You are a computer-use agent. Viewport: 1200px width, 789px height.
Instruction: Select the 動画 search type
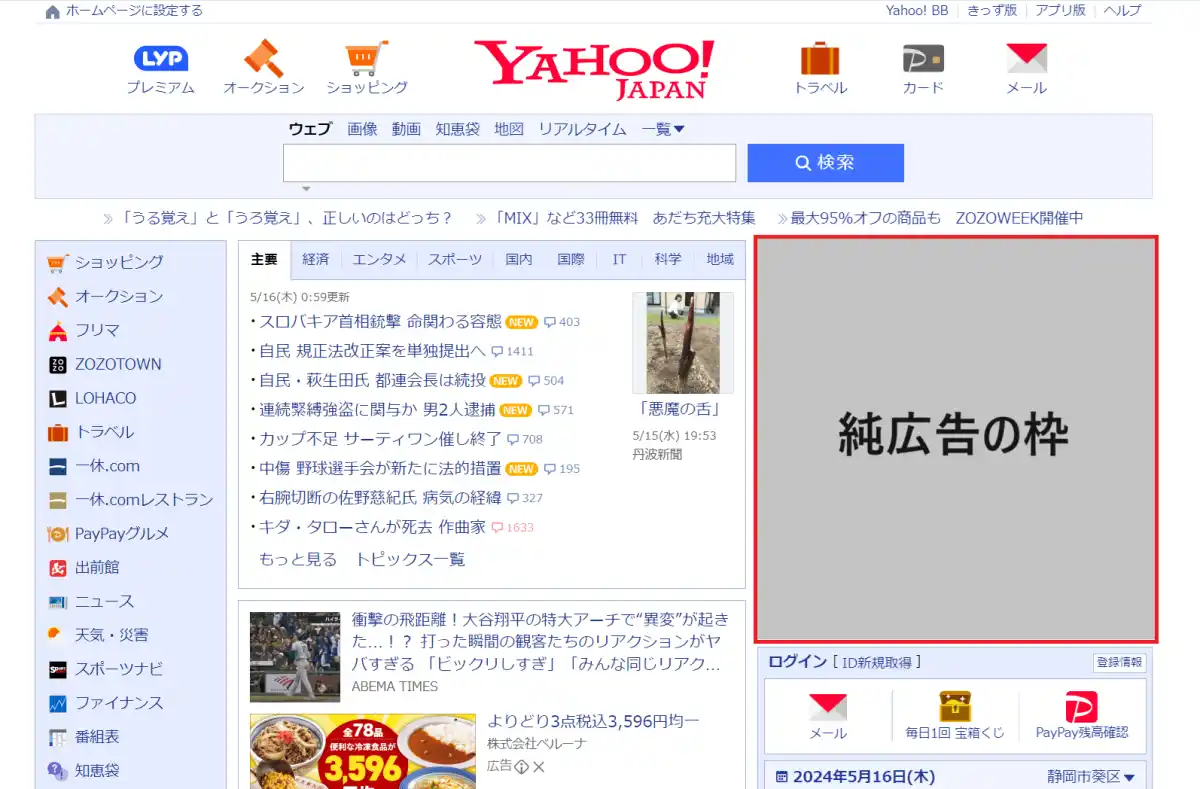coord(406,129)
